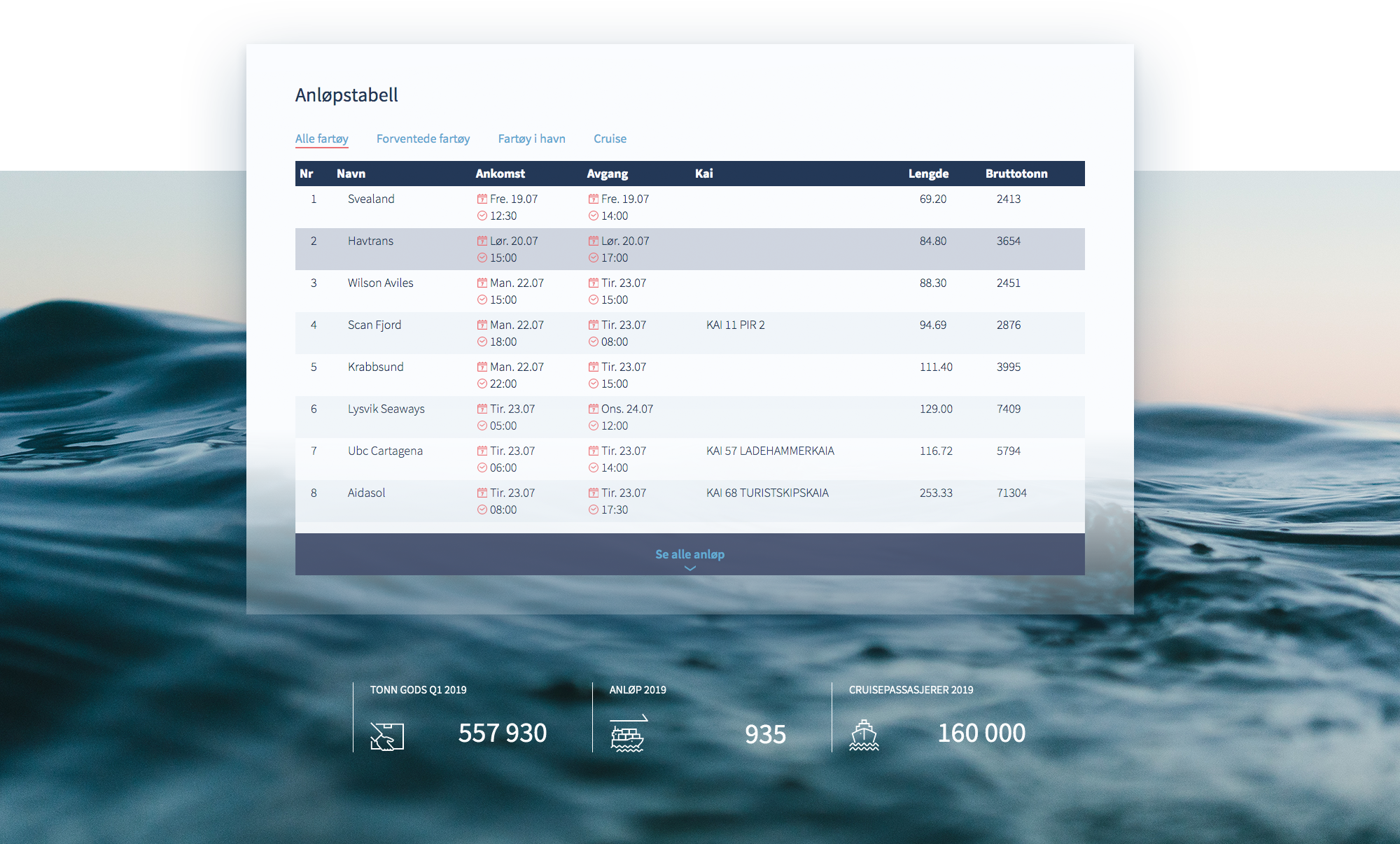This screenshot has width=1400, height=844.
Task: Click the clock icon beside 17:30 departure
Action: 594,509
